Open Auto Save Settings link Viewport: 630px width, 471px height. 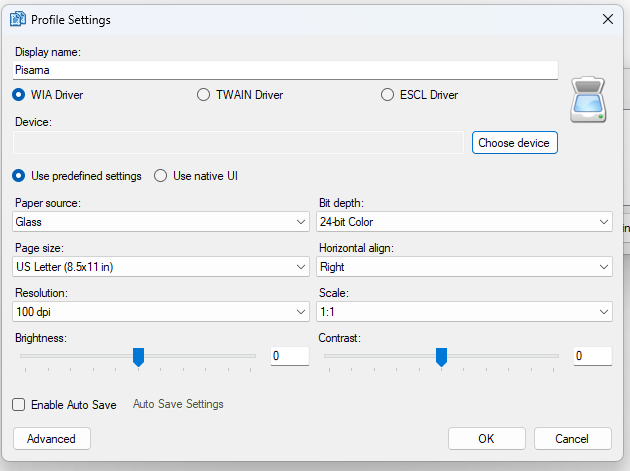pos(178,404)
